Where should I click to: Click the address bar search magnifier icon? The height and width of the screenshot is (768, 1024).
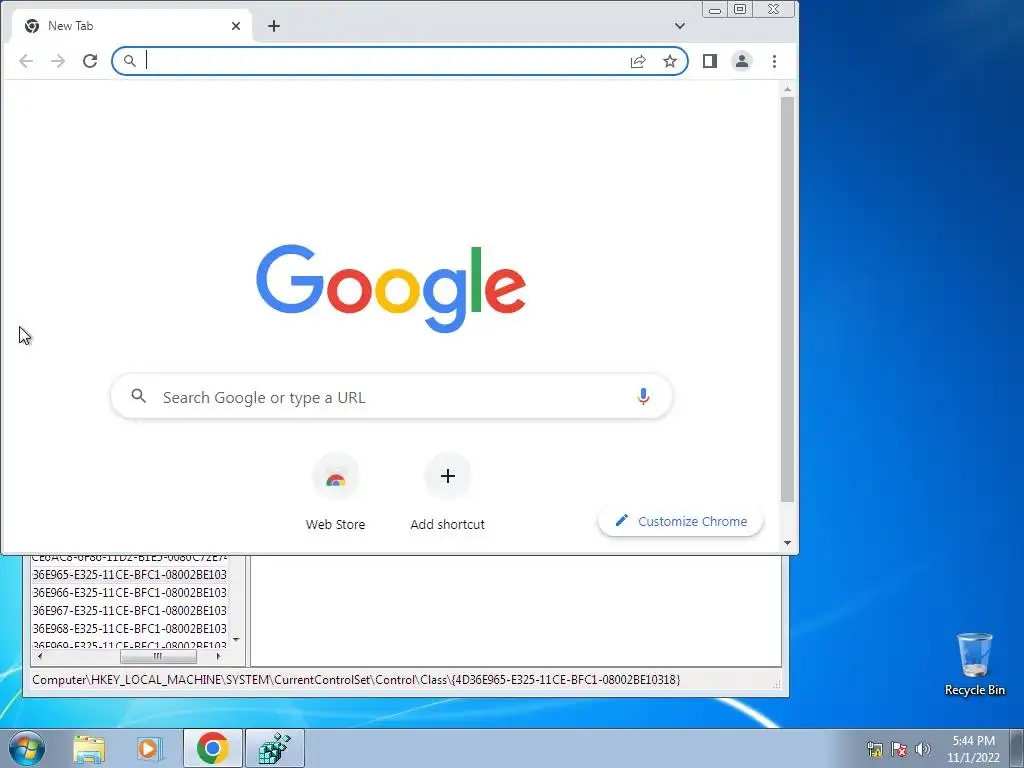[x=130, y=61]
